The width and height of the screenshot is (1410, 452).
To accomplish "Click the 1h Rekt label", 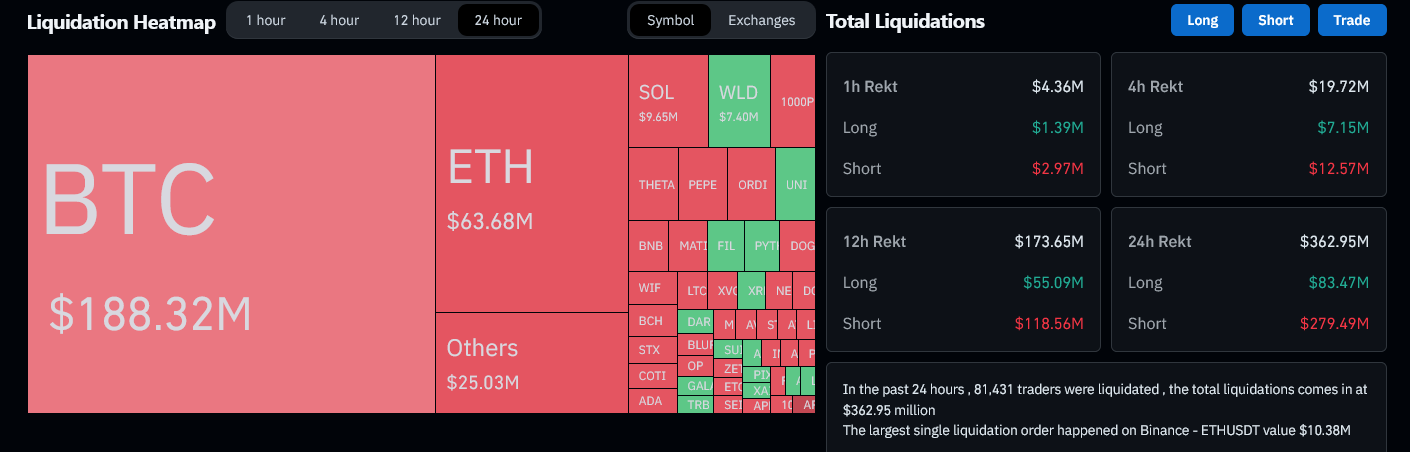I will pyautogui.click(x=870, y=86).
